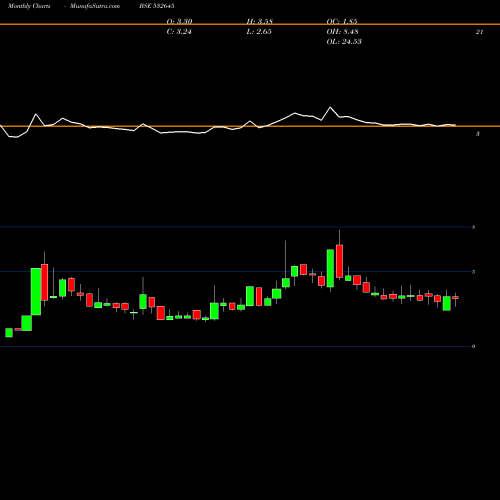Select the 'L: 2.65' low value
Image resolution: width=500 pixels, height=500 pixels.
pyautogui.click(x=259, y=32)
